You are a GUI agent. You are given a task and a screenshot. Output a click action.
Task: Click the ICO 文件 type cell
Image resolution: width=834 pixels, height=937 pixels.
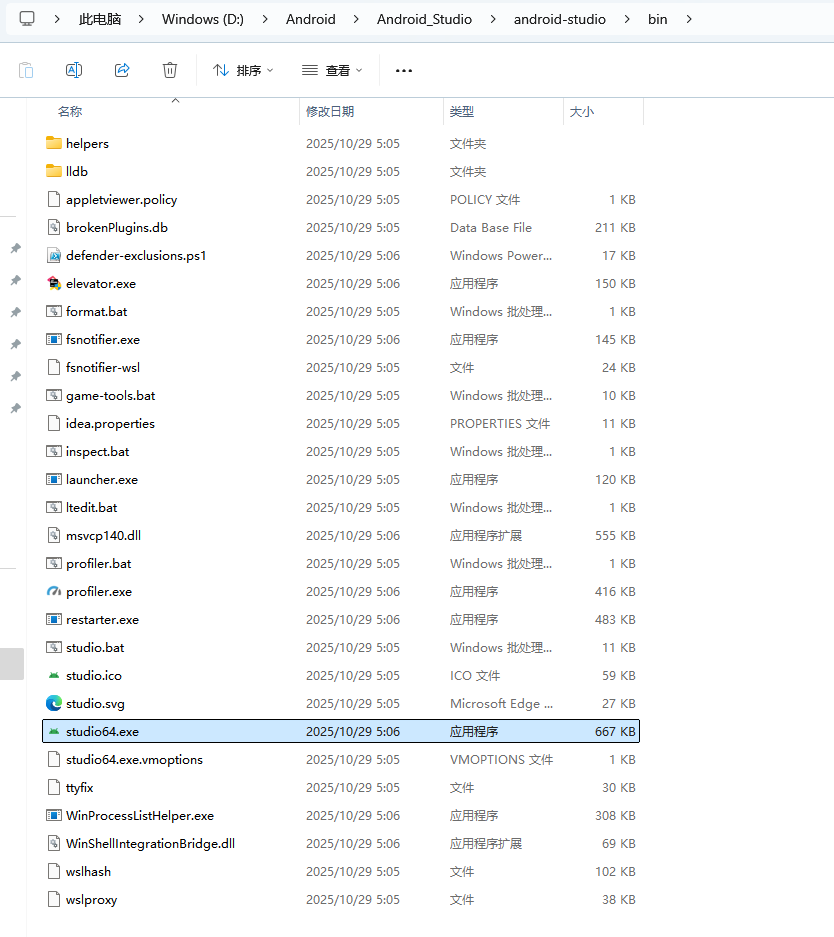[475, 675]
